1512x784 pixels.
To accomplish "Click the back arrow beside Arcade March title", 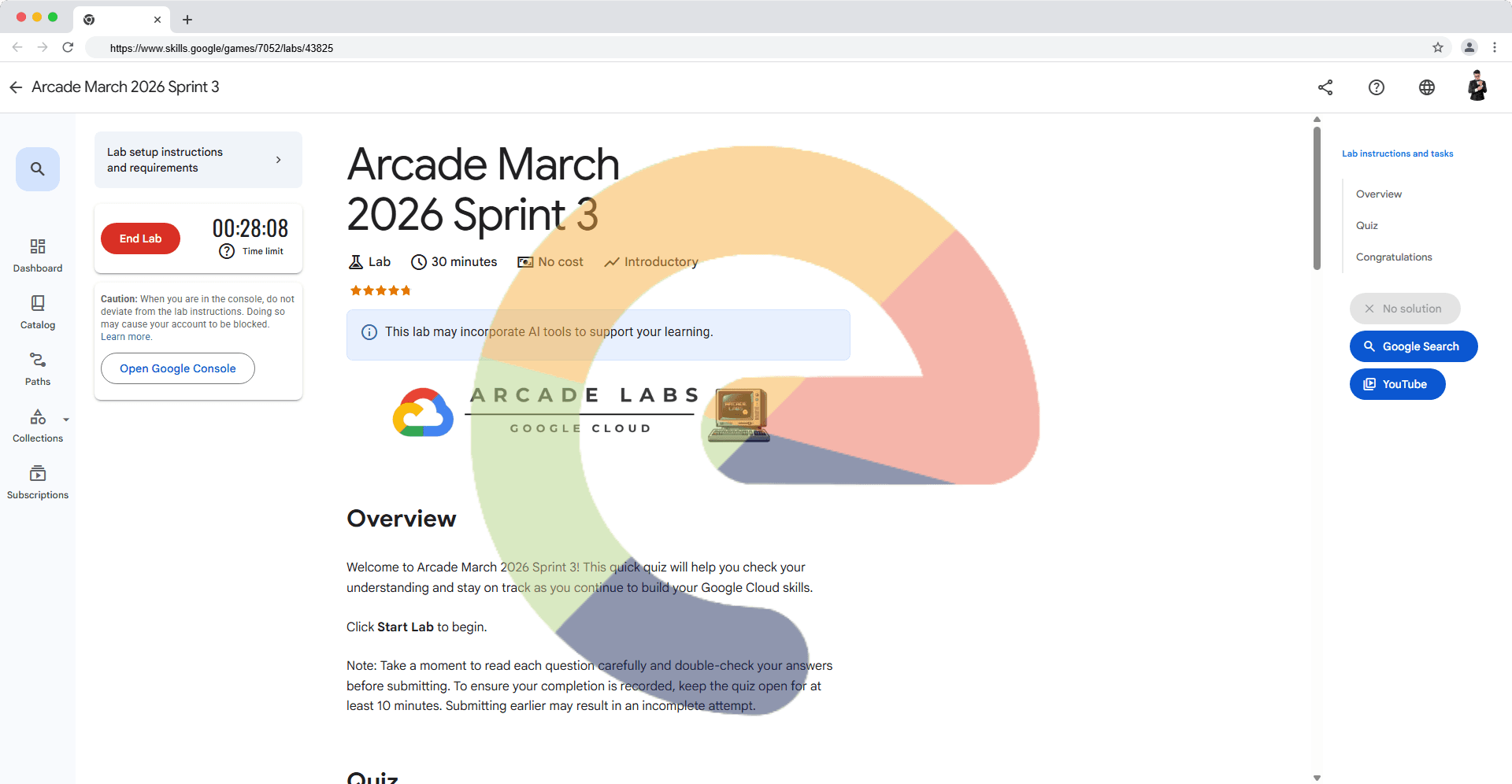I will pyautogui.click(x=16, y=87).
